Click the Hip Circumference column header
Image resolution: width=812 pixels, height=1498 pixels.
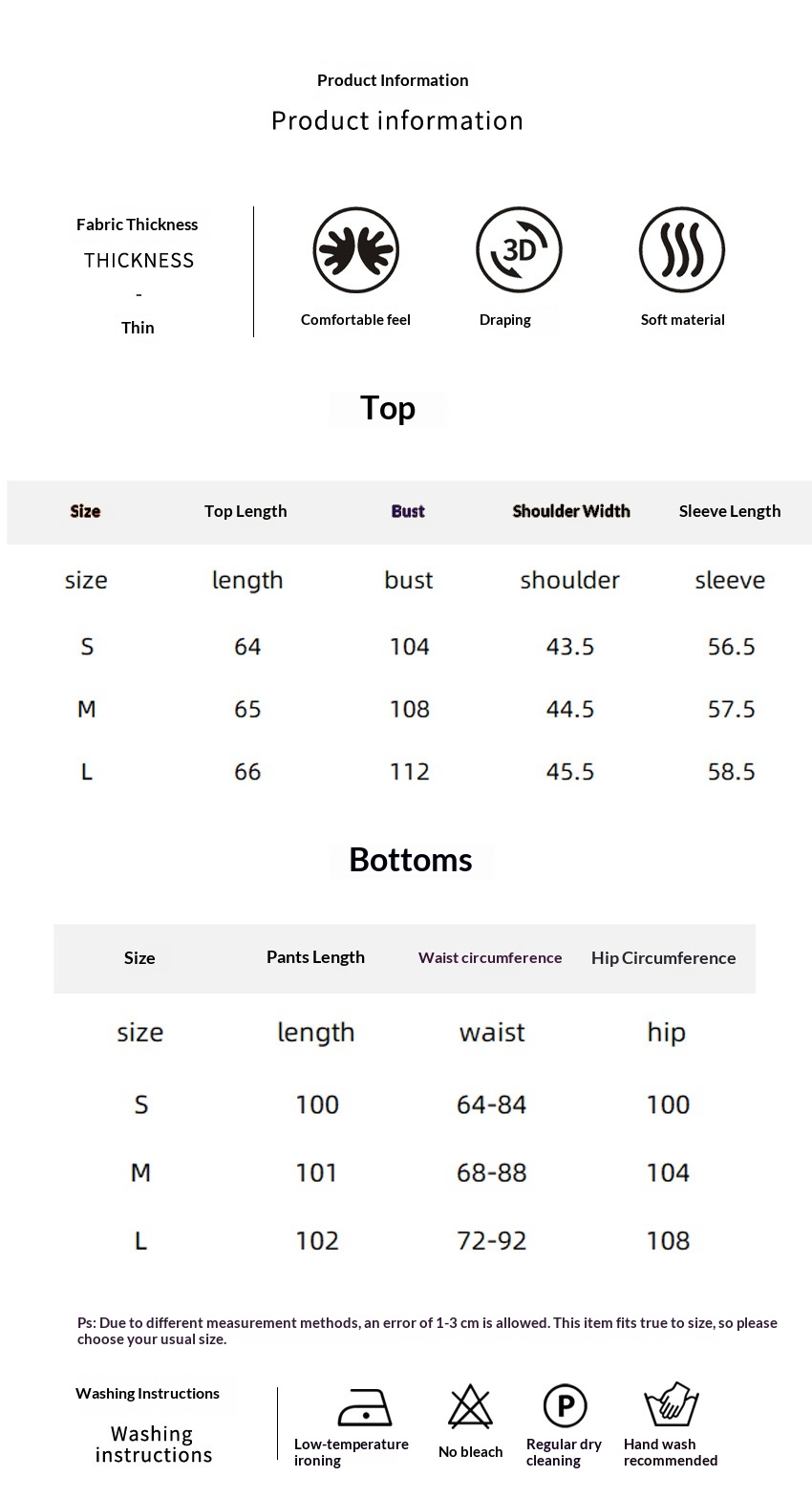tap(663, 958)
